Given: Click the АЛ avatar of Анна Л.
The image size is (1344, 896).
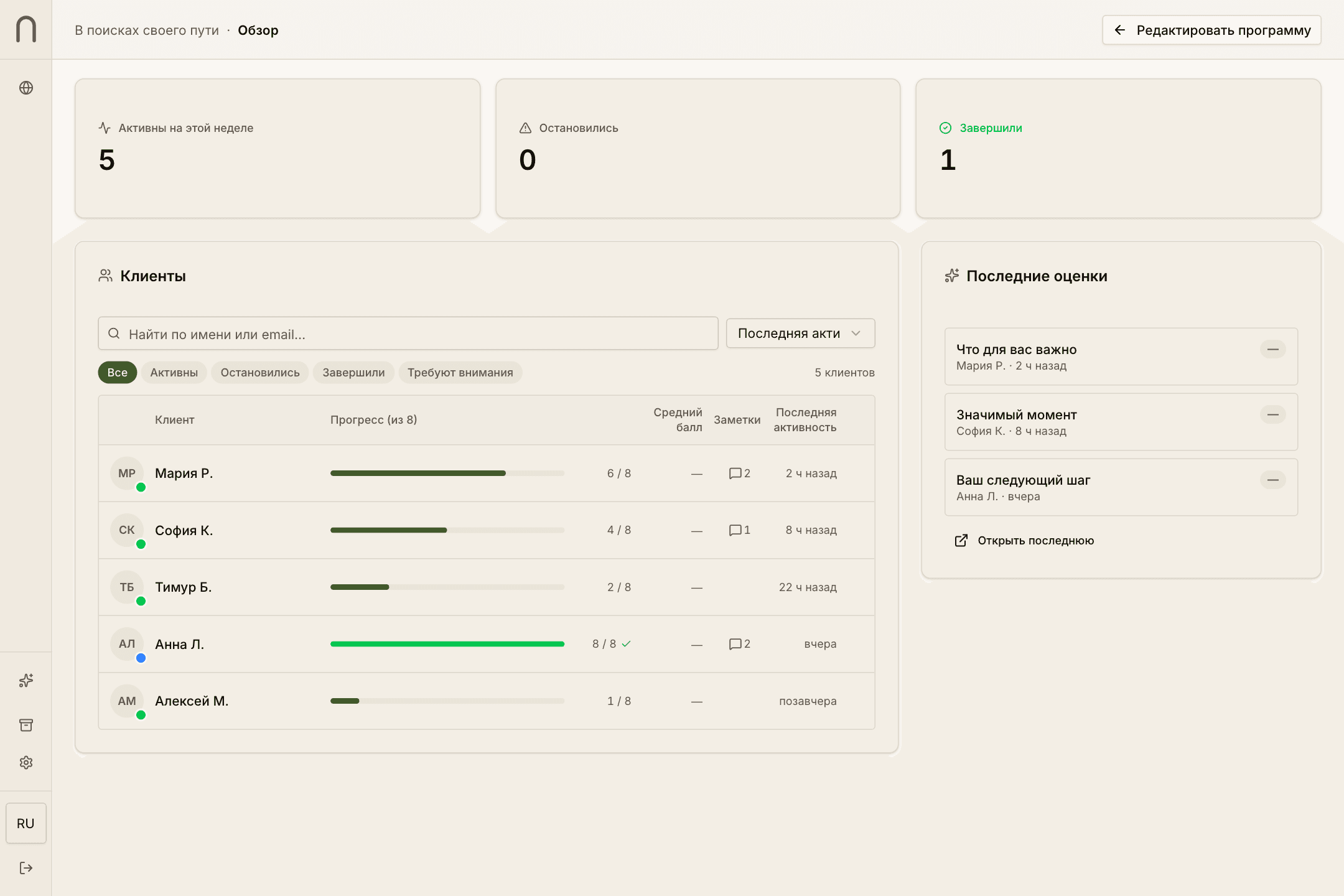Looking at the screenshot, I should pos(127,644).
